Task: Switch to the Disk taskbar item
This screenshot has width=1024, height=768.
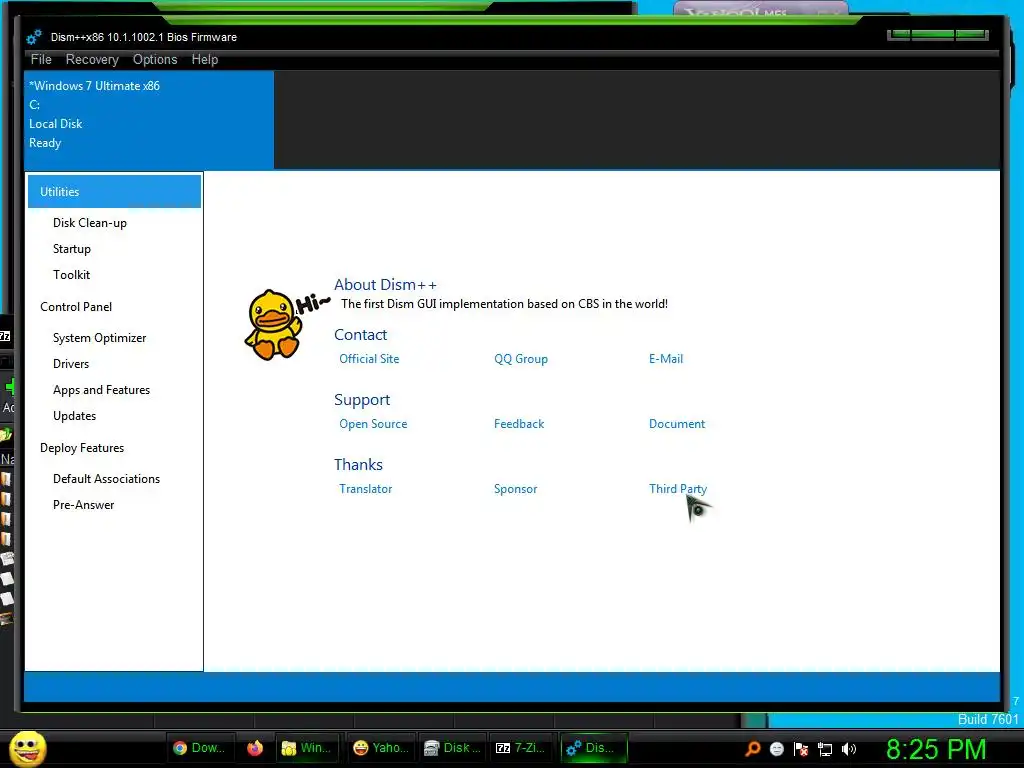Action: tap(452, 748)
